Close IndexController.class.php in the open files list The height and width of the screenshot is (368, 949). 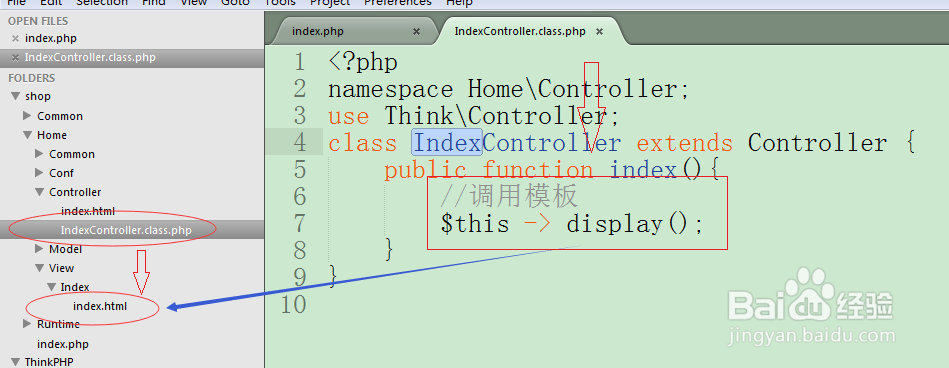click(15, 58)
